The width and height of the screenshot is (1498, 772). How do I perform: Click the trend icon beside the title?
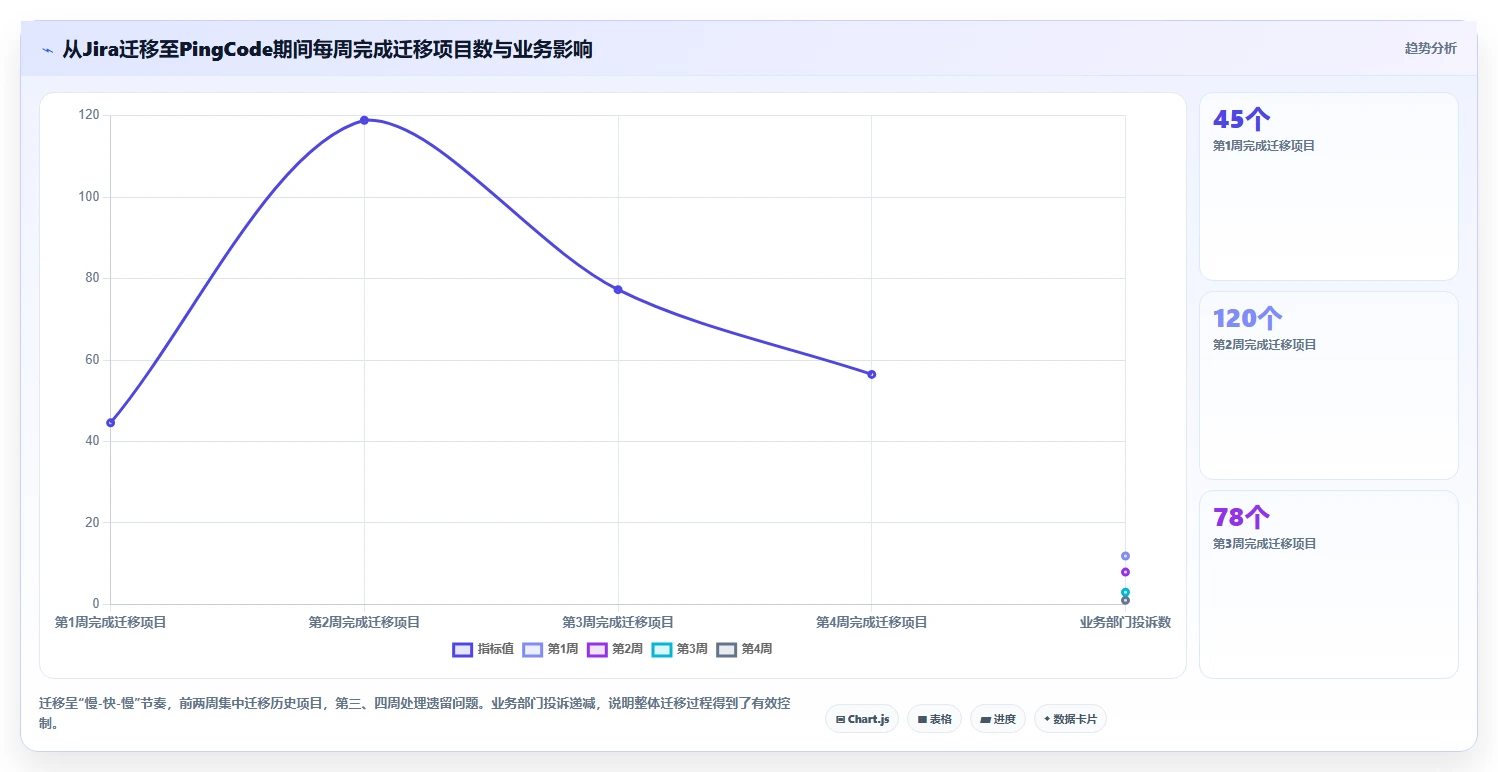click(x=47, y=50)
